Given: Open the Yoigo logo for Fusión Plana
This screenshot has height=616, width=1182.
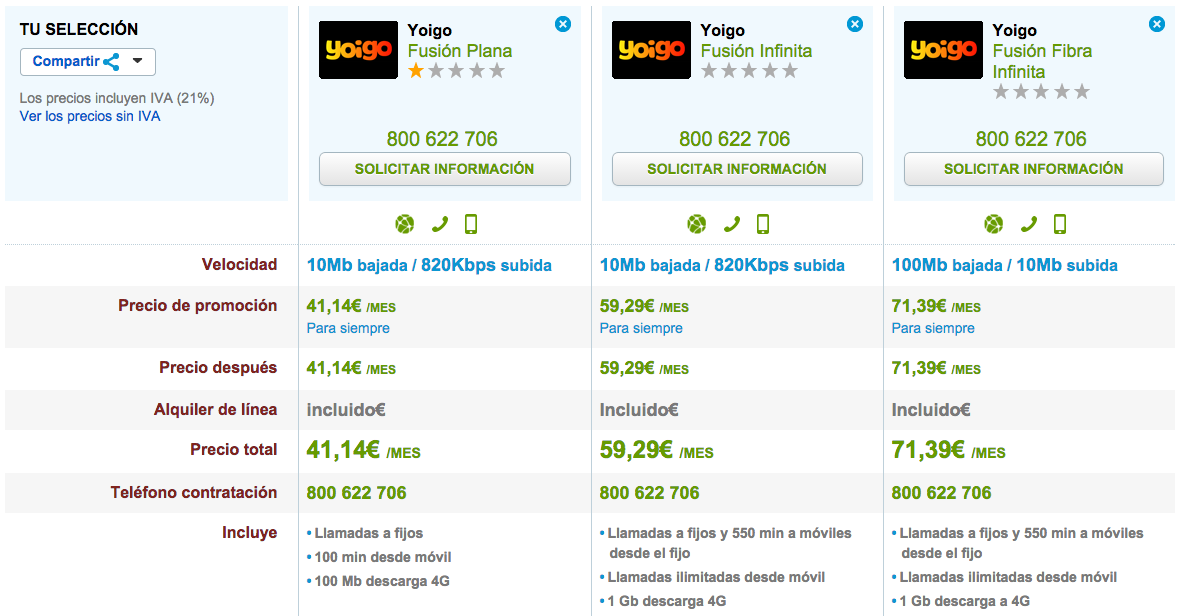Looking at the screenshot, I should [x=358, y=50].
